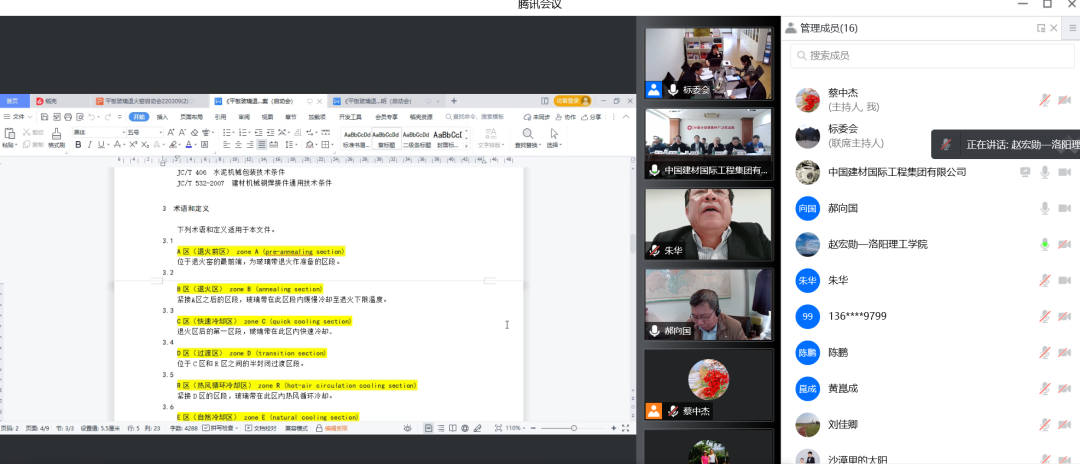Click the Bold formatting icon in WPS

pos(76,145)
